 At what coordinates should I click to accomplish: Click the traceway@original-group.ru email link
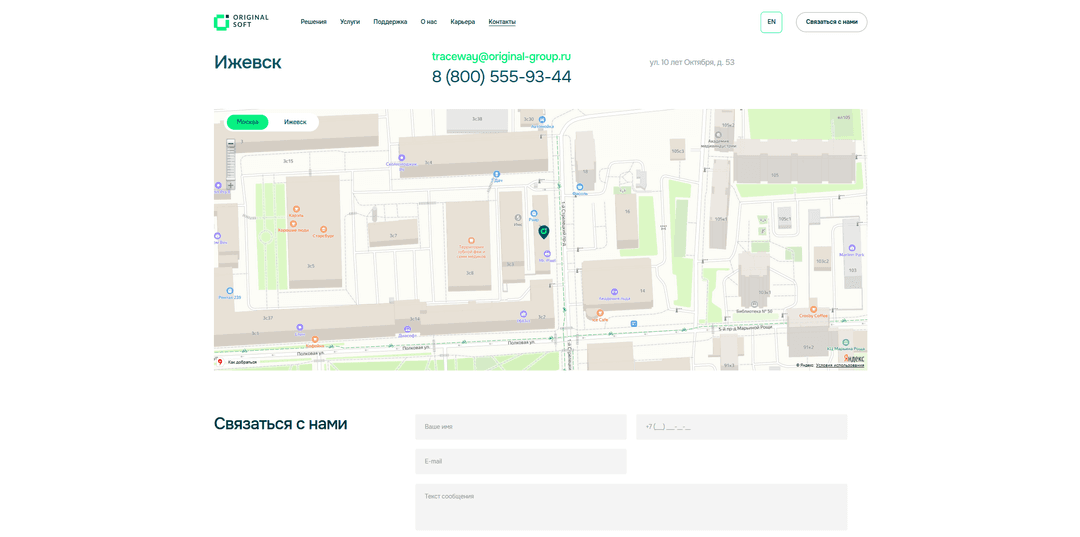501,56
